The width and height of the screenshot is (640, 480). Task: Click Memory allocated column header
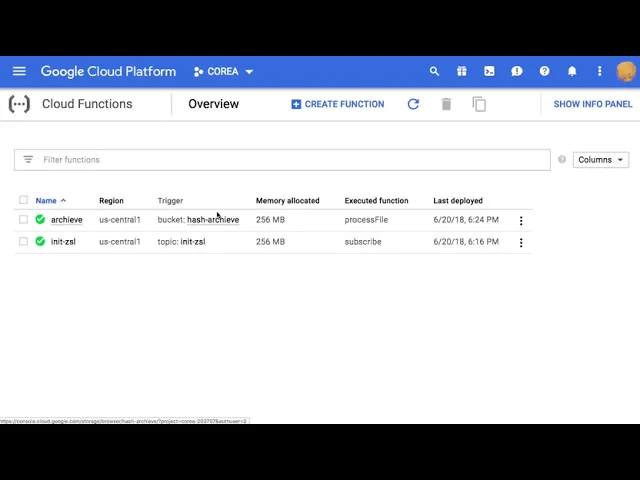(x=288, y=200)
